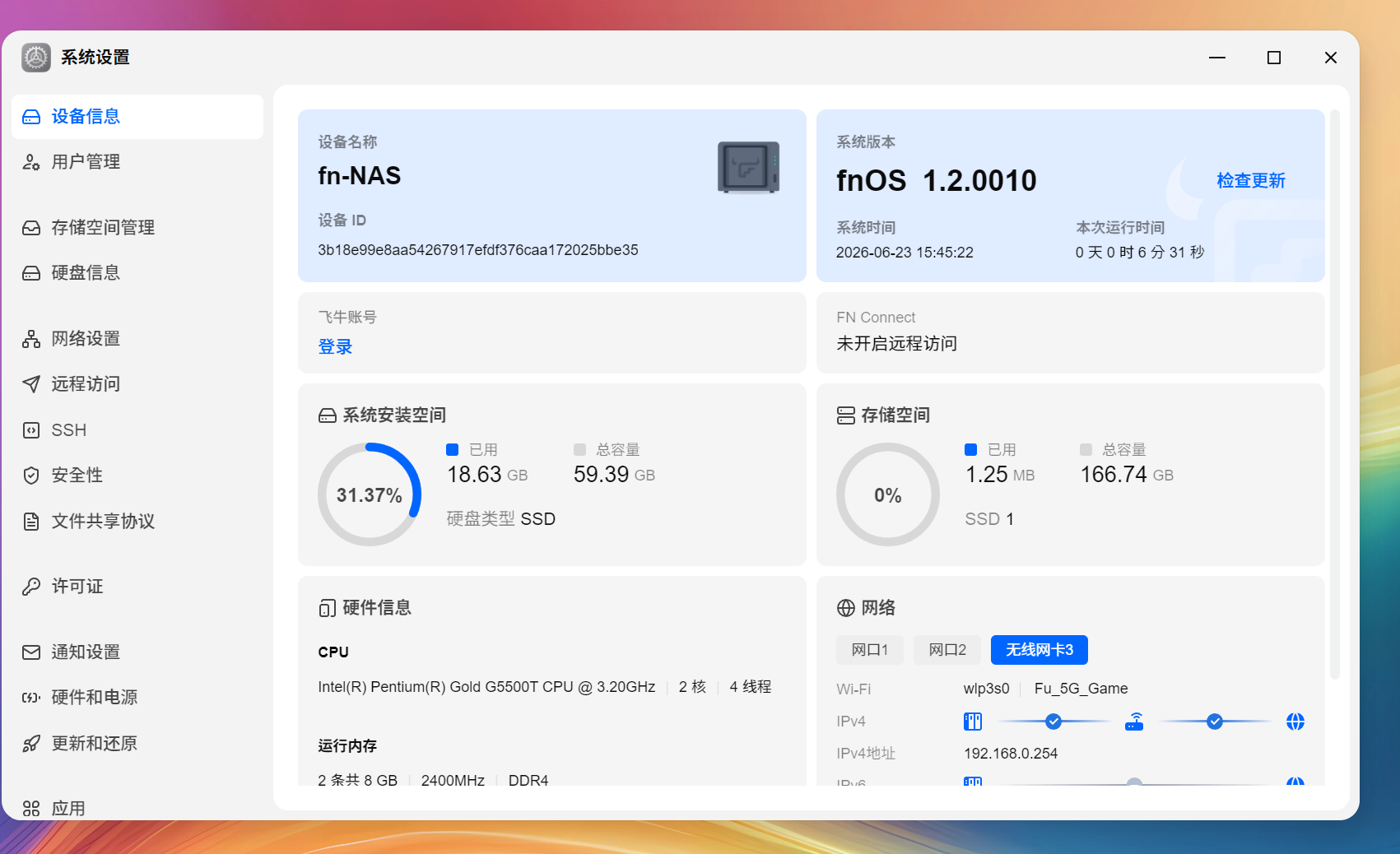Click the 1.25 MB used value

click(1000, 475)
